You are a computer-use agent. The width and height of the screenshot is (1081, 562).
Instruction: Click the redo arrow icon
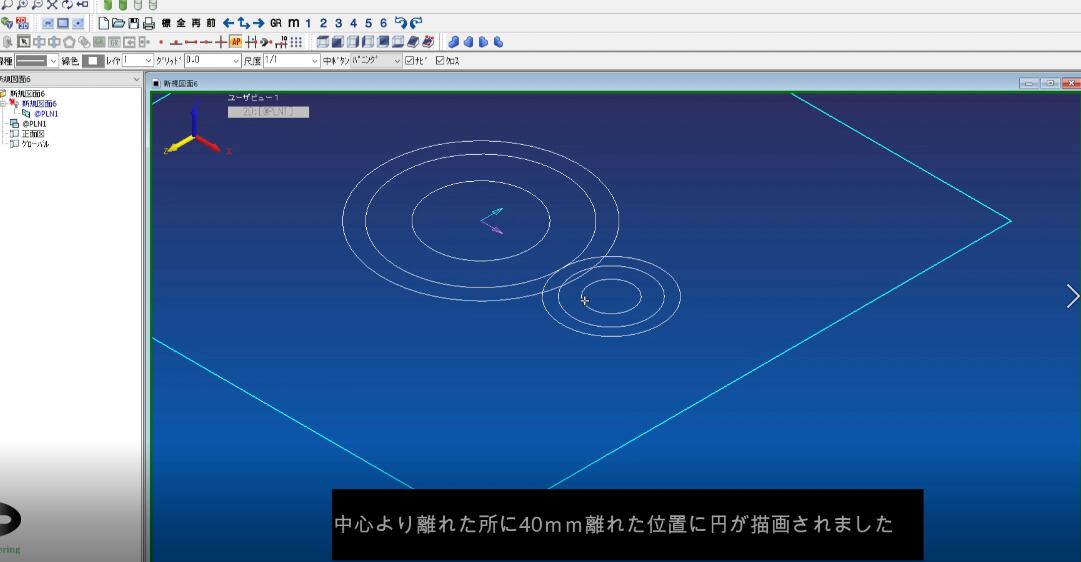[x=416, y=23]
